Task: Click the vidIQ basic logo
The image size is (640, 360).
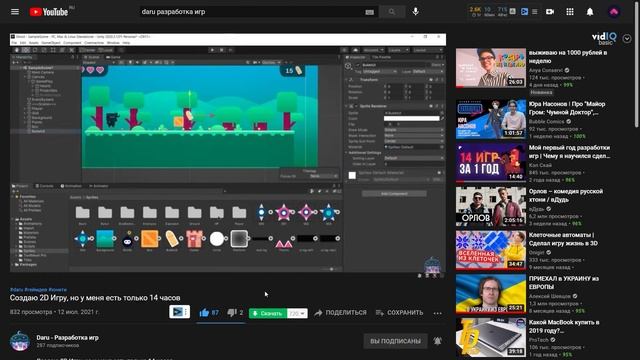Action: tap(604, 38)
